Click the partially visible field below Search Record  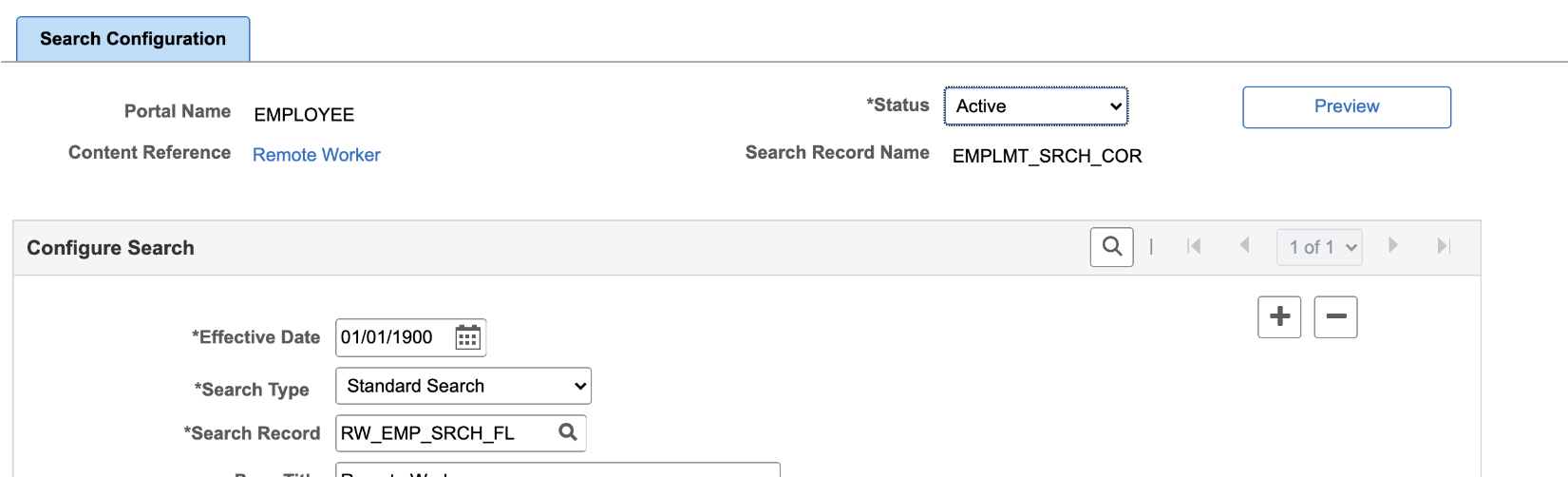click(x=557, y=470)
